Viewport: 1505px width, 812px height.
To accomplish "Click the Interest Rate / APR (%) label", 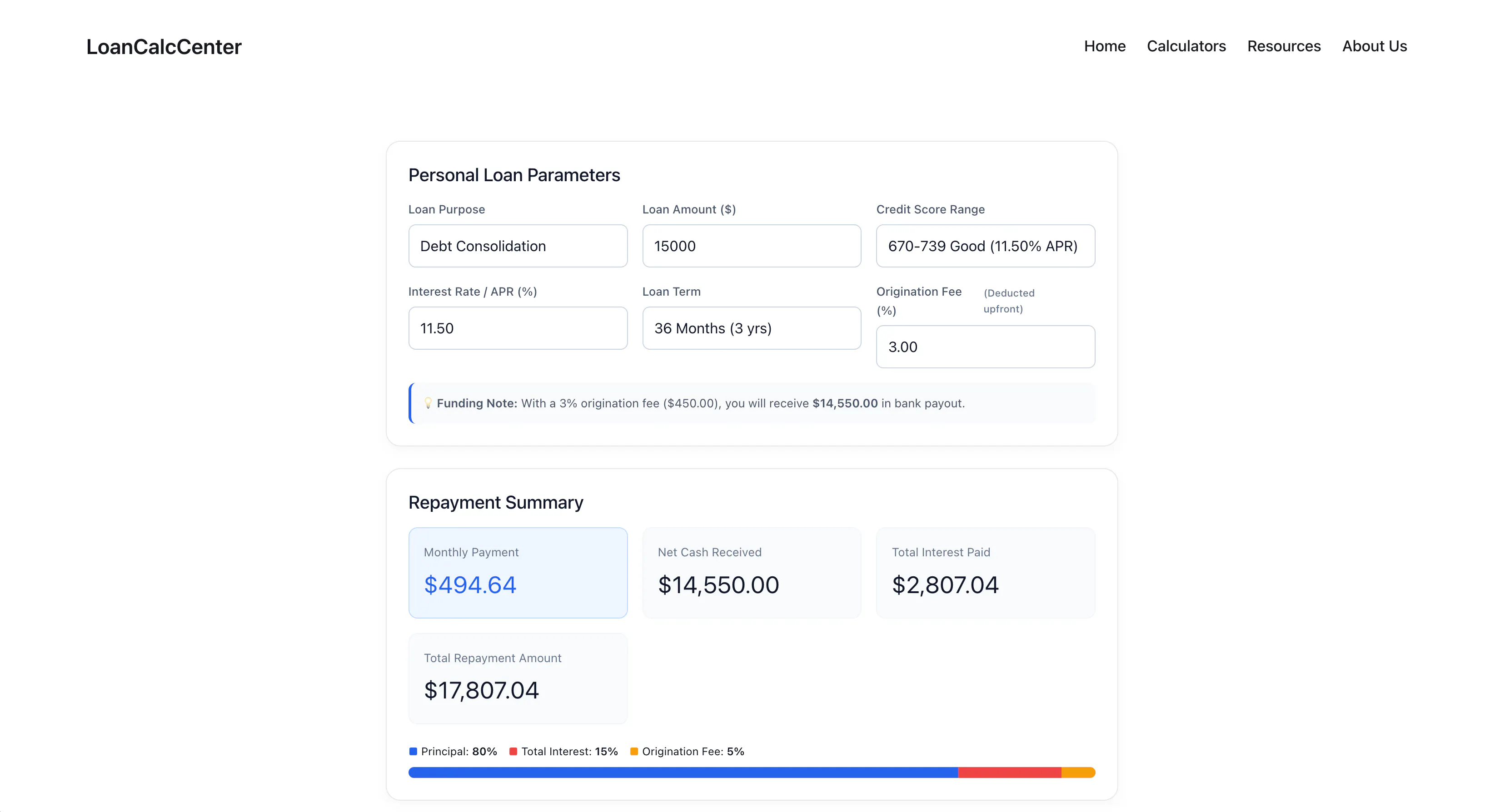I will point(472,291).
